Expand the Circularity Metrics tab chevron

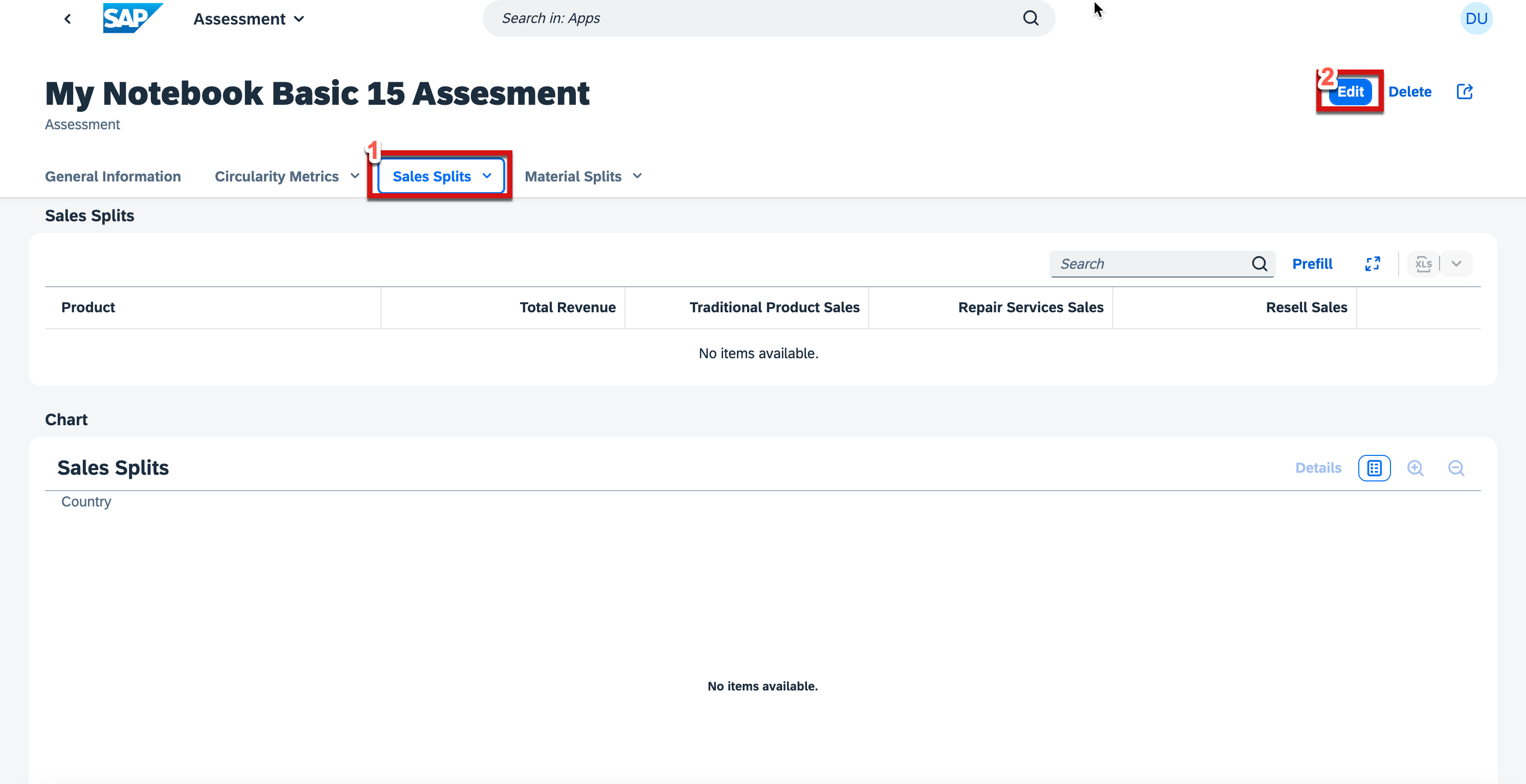pyautogui.click(x=355, y=176)
